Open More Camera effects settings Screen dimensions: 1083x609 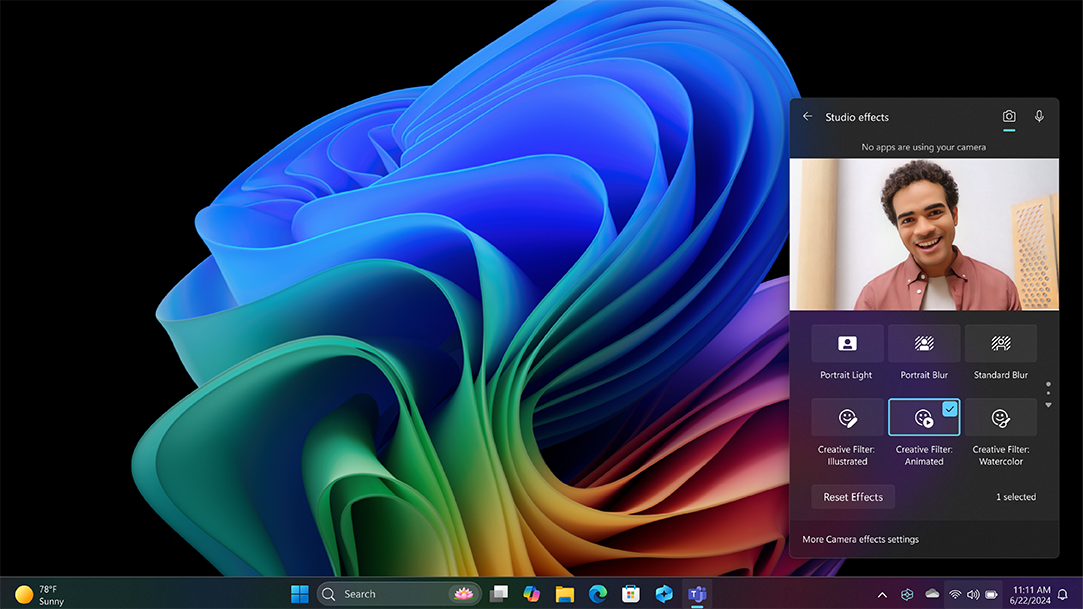click(860, 539)
